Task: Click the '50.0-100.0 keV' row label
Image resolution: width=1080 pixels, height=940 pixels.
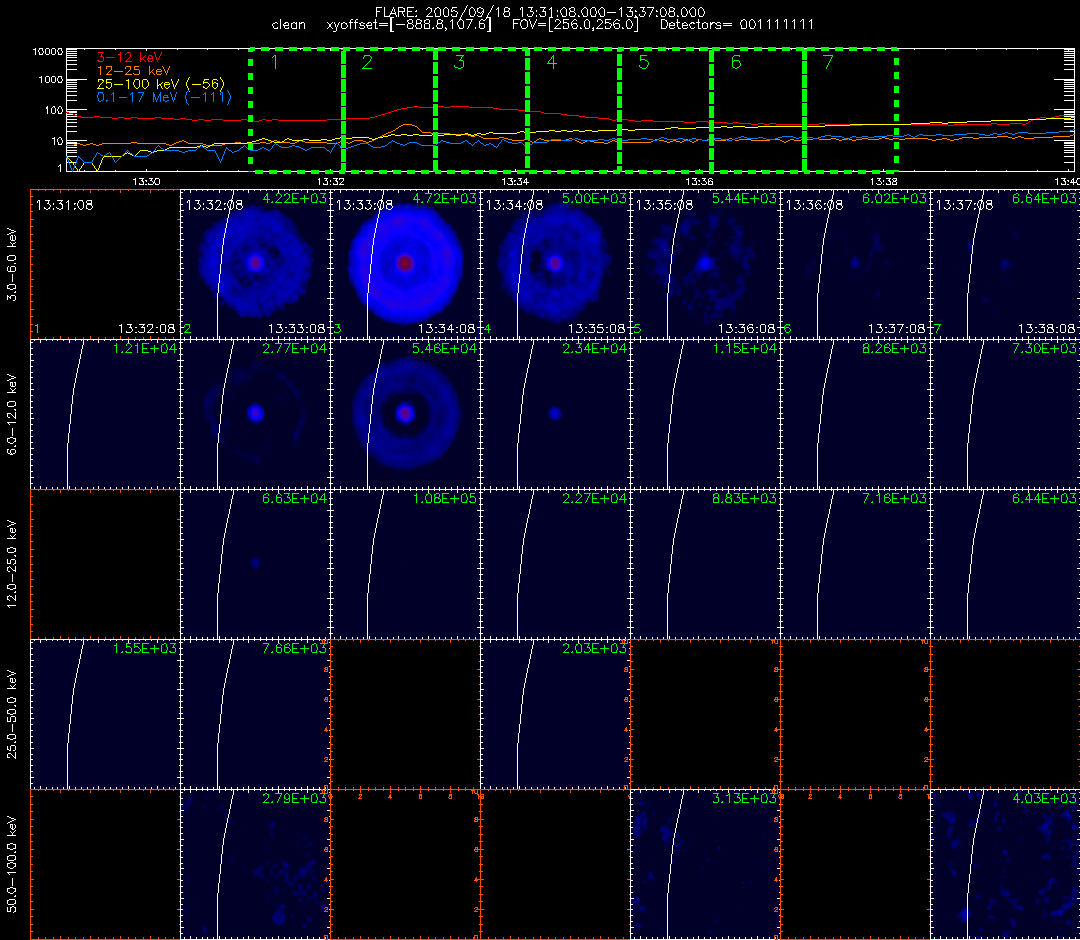Action: coord(12,864)
